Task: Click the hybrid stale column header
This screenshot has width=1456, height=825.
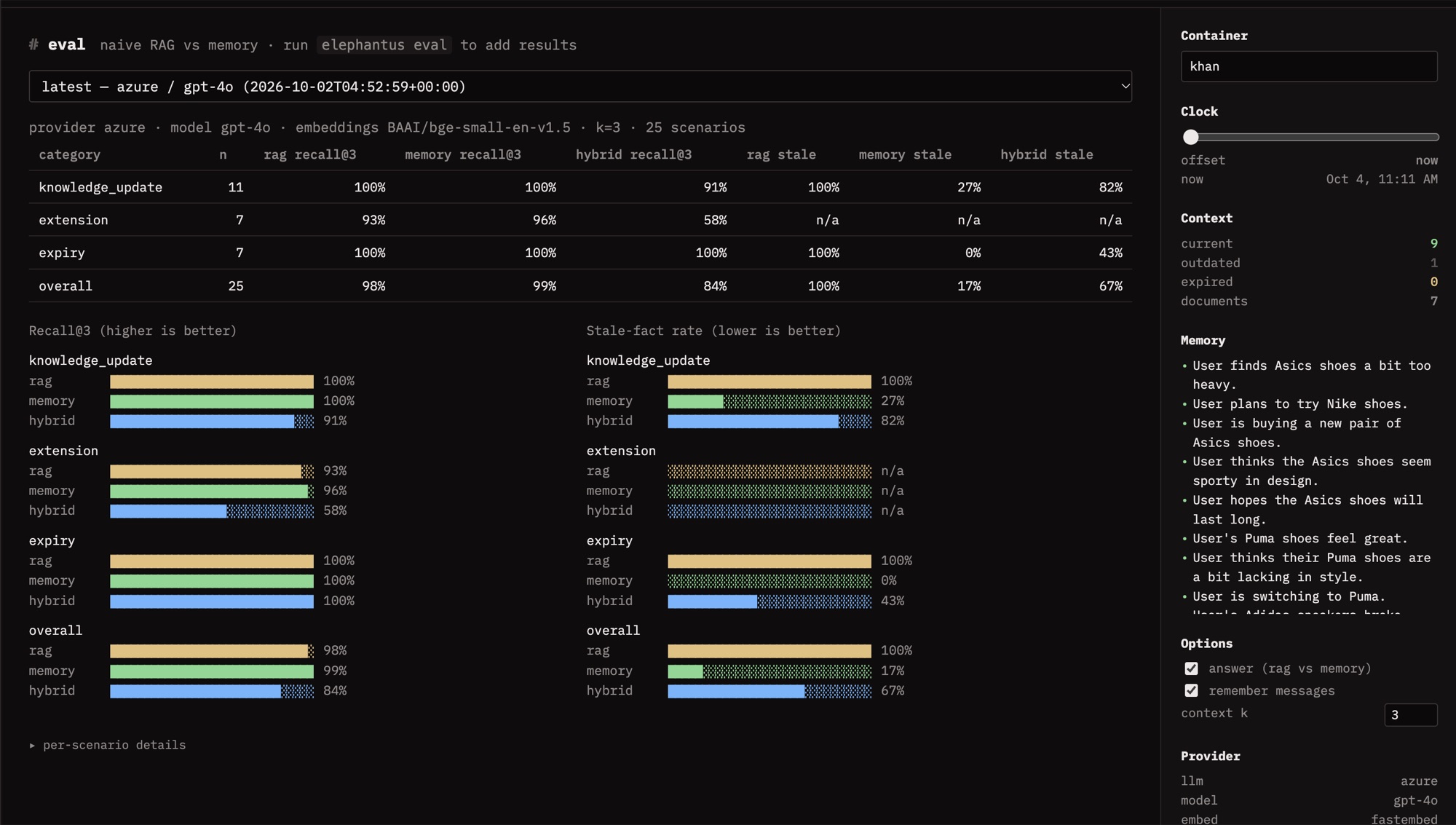Action: [x=1047, y=154]
